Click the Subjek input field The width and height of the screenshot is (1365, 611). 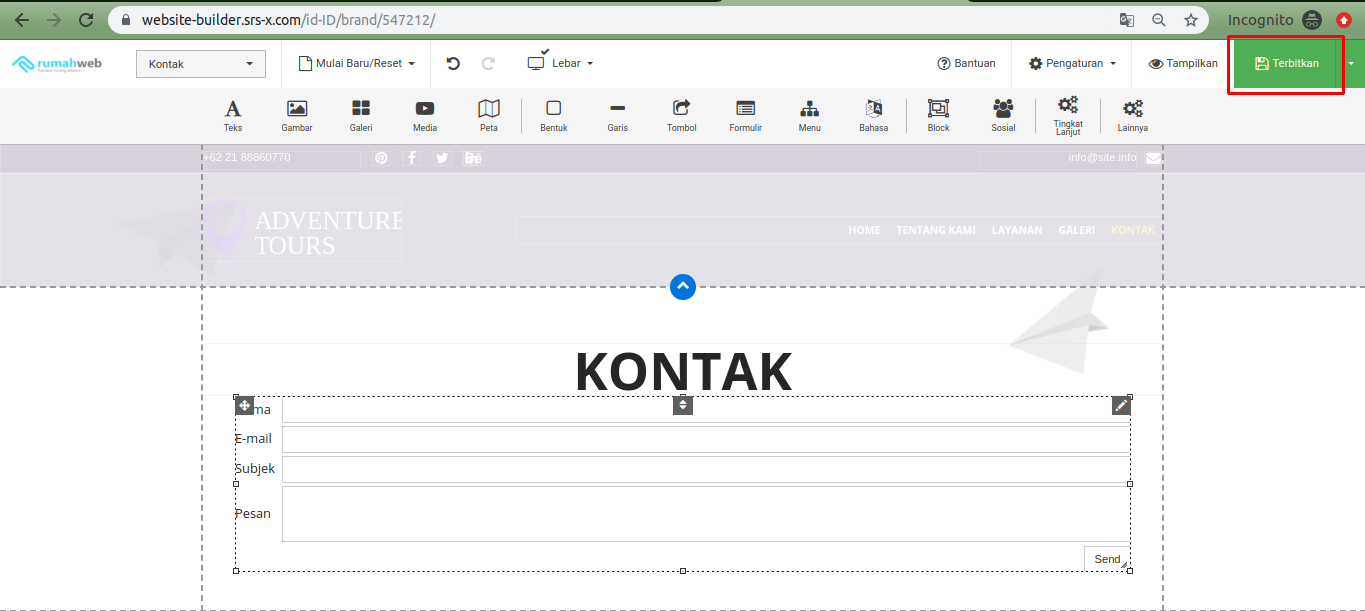706,470
